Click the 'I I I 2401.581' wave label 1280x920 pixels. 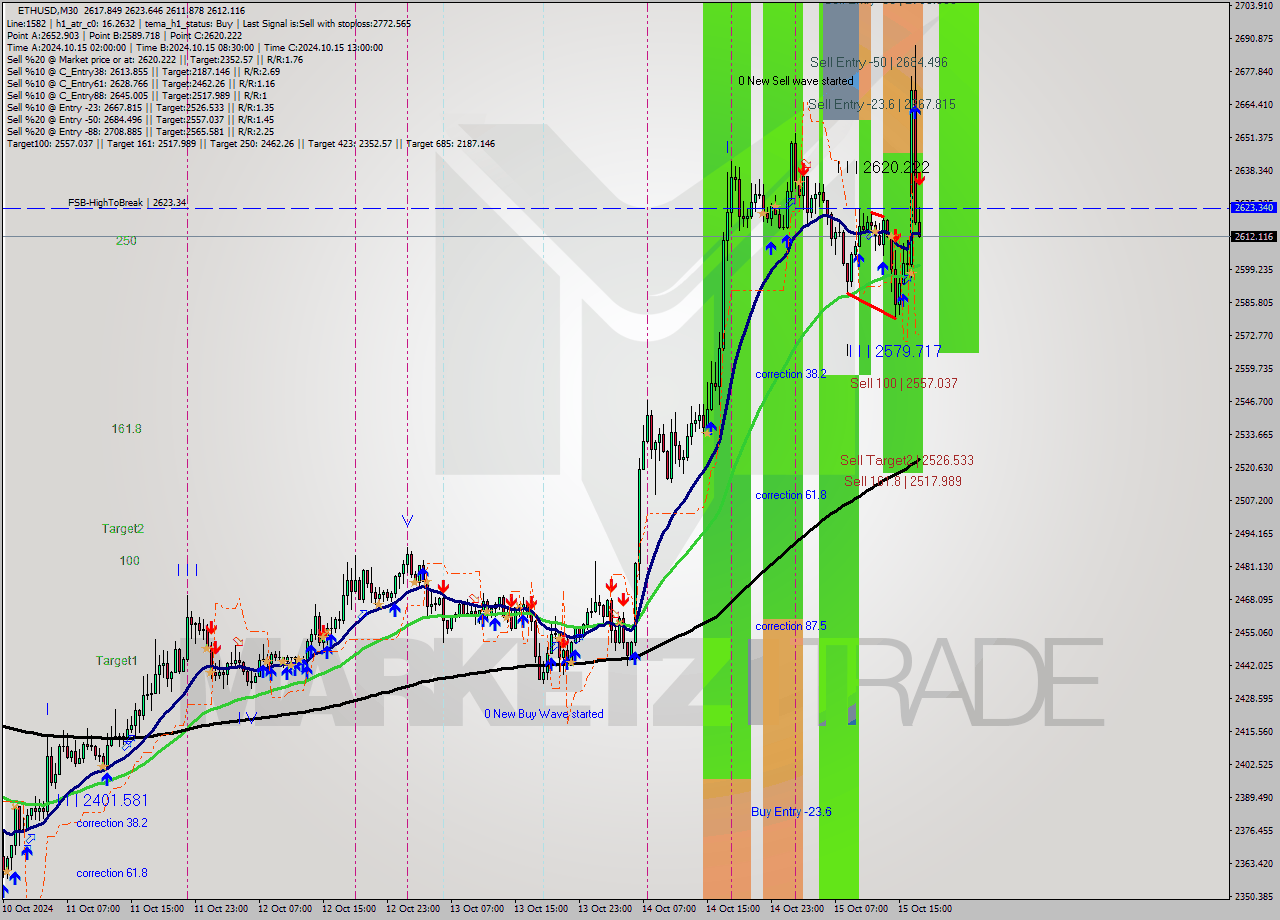pos(103,801)
